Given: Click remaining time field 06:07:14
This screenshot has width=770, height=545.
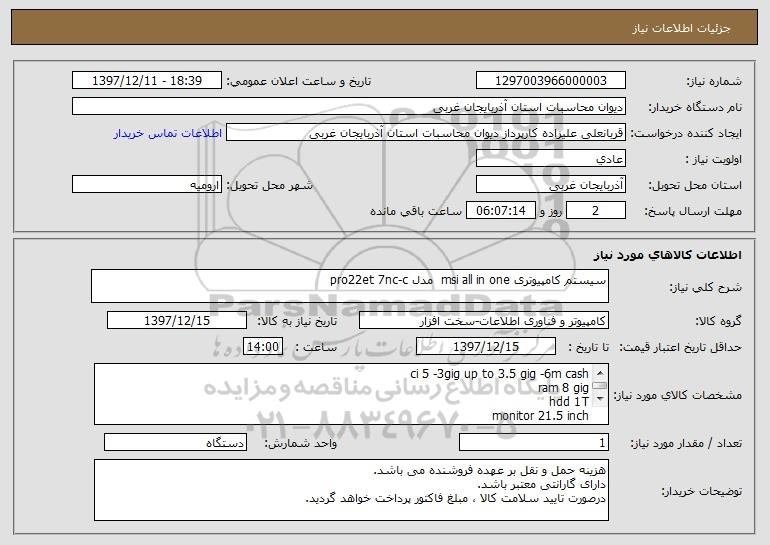Looking at the screenshot, I should [500, 211].
